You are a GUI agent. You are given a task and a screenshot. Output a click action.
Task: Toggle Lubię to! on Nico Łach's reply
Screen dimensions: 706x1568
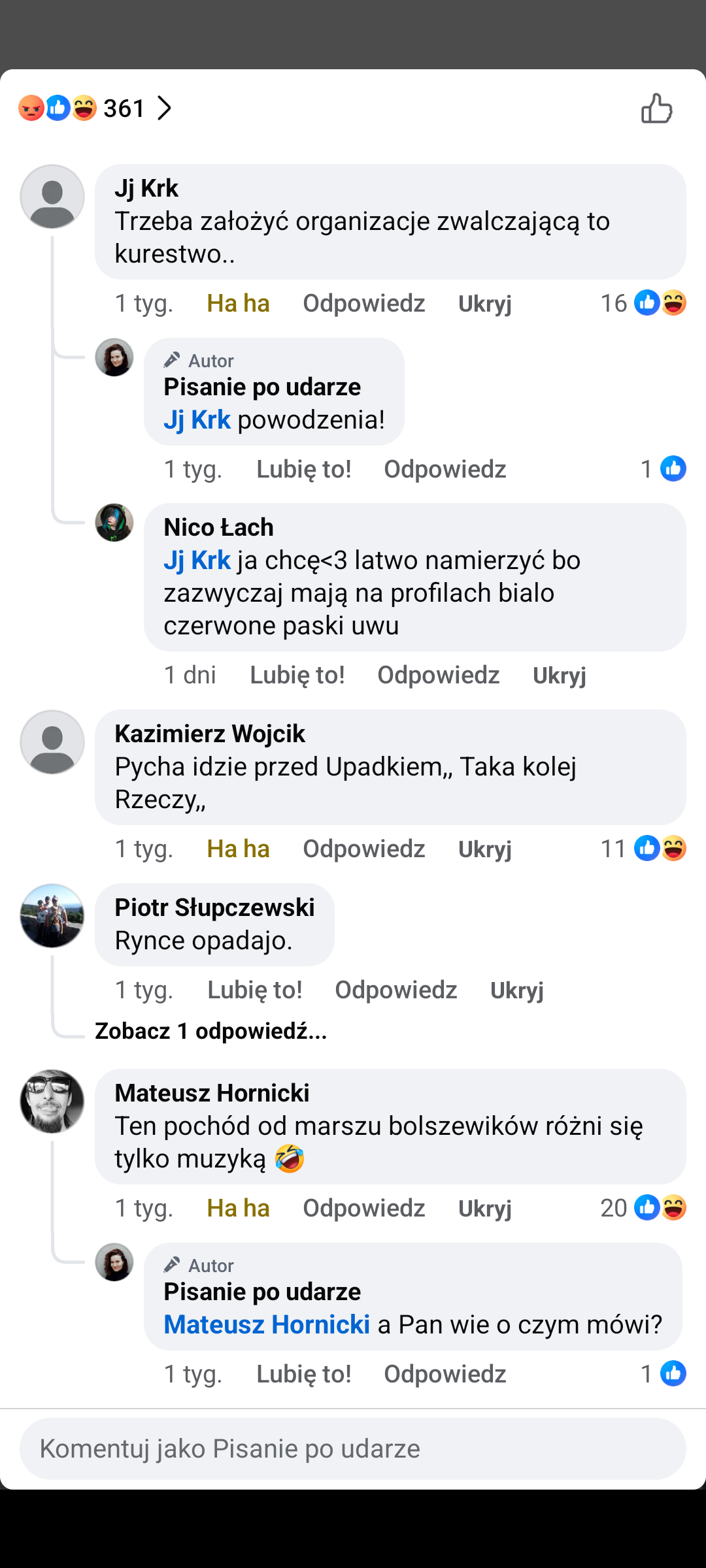[x=297, y=675]
